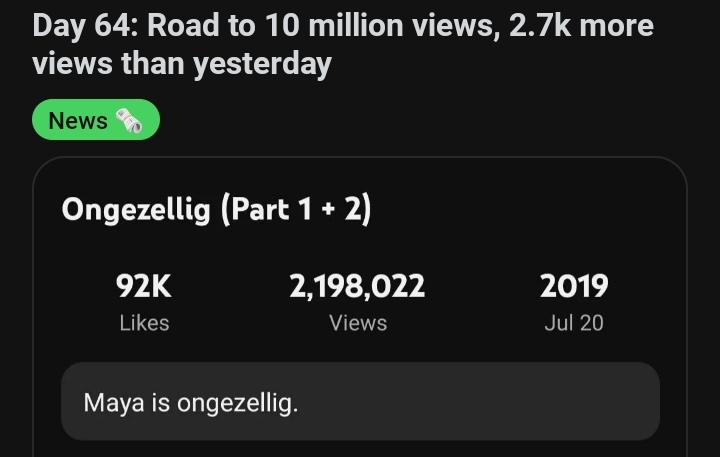Viewport: 720px width, 457px height.
Task: Select the 92K likes count
Action: pos(144,287)
